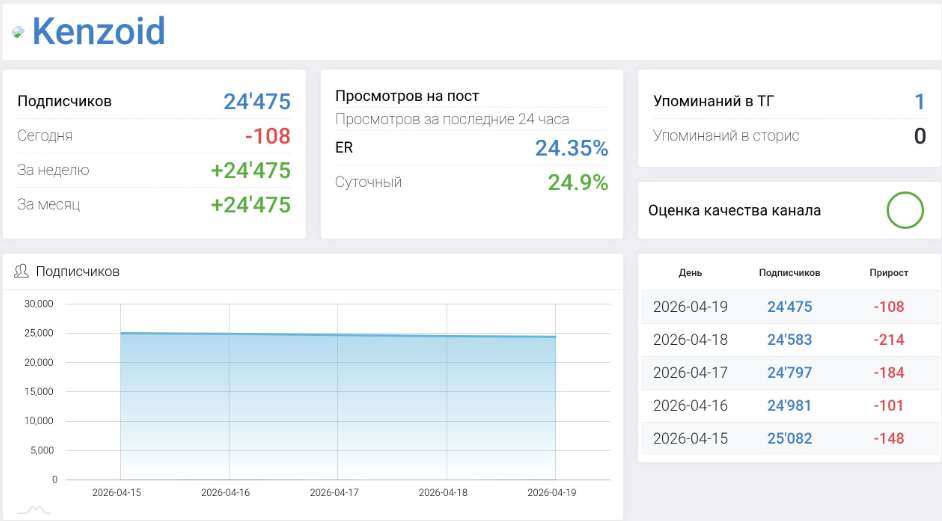Click the За месяц label
This screenshot has width=942, height=521.
pyautogui.click(x=49, y=204)
